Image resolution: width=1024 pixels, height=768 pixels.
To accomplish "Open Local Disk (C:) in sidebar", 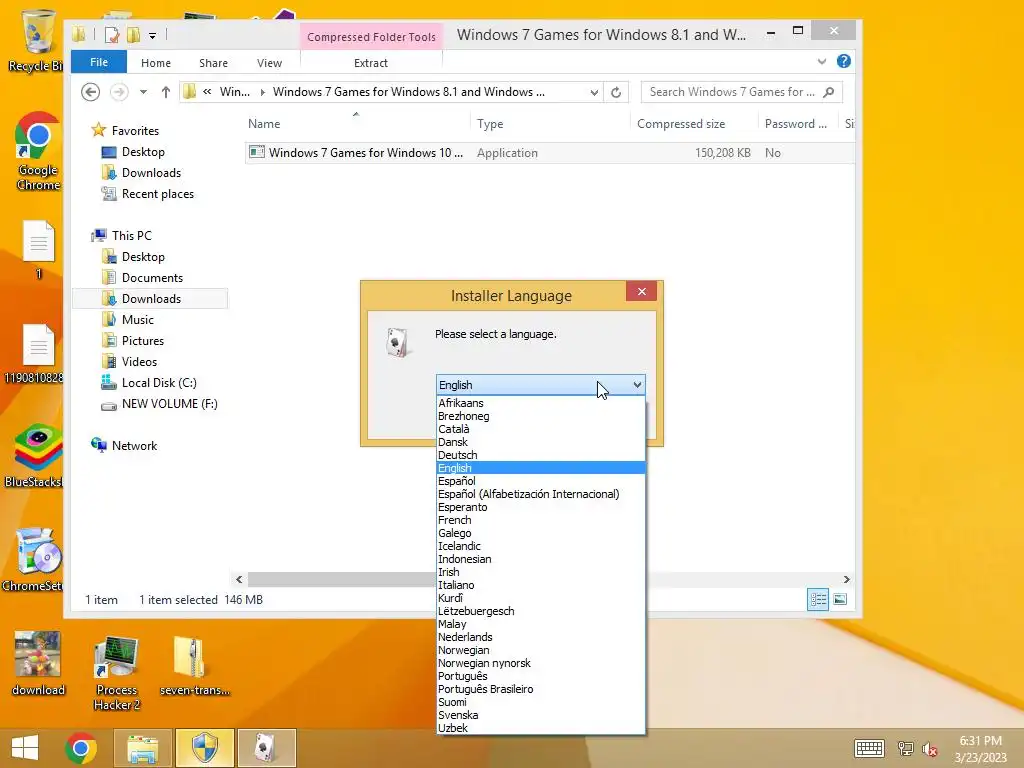I will coord(159,383).
